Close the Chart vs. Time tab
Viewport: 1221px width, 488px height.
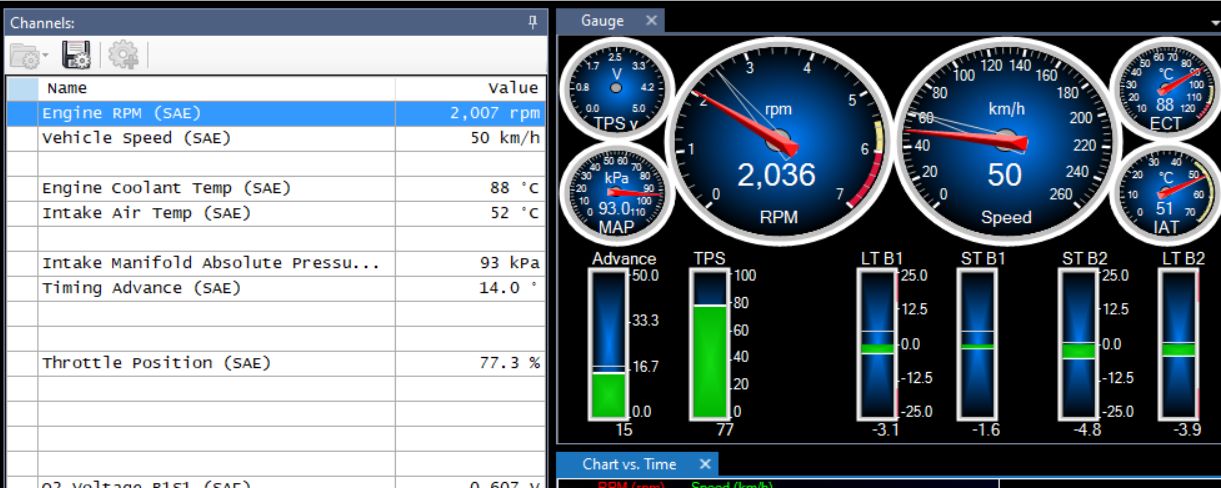coord(704,464)
